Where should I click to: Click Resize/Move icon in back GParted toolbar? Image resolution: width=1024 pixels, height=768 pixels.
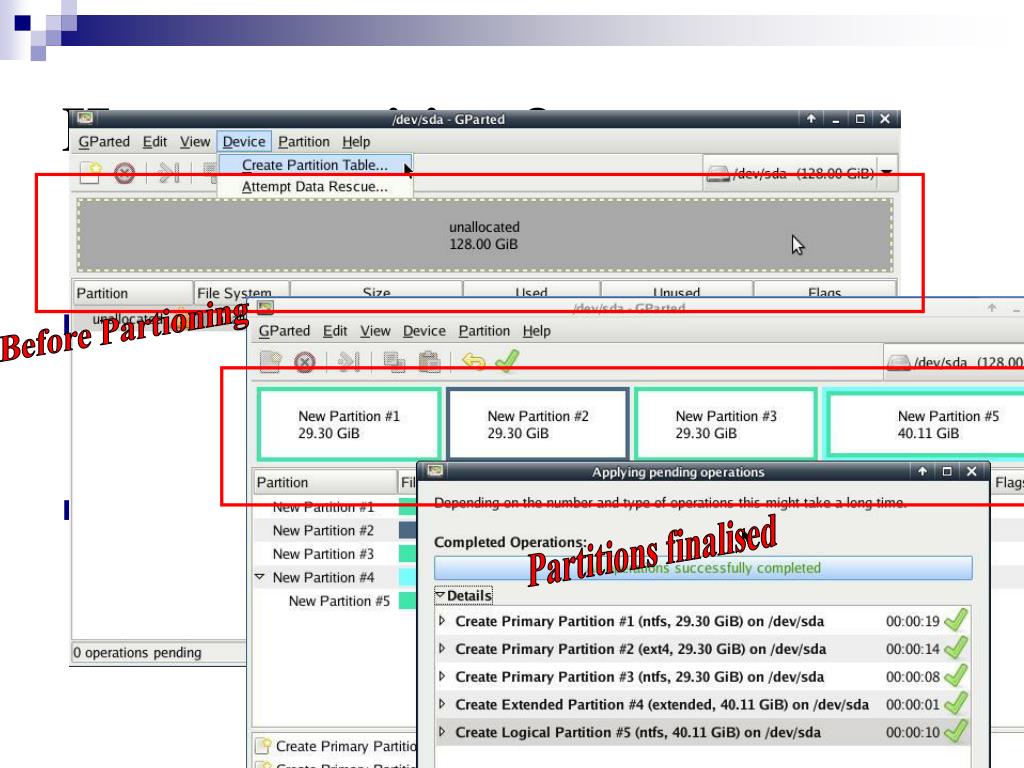tap(168, 173)
